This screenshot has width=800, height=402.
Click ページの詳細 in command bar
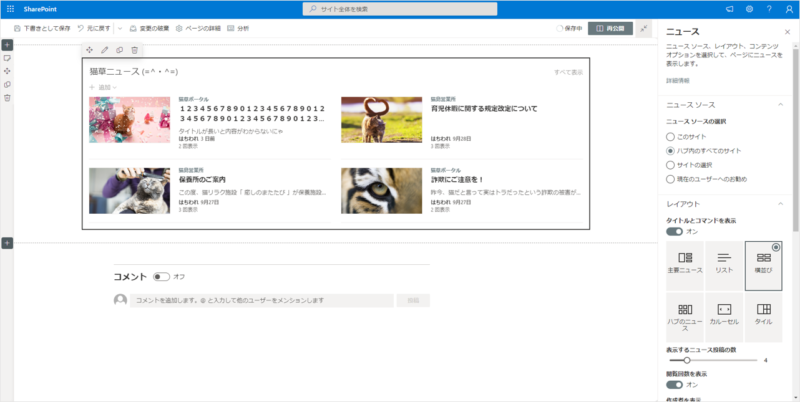199,29
